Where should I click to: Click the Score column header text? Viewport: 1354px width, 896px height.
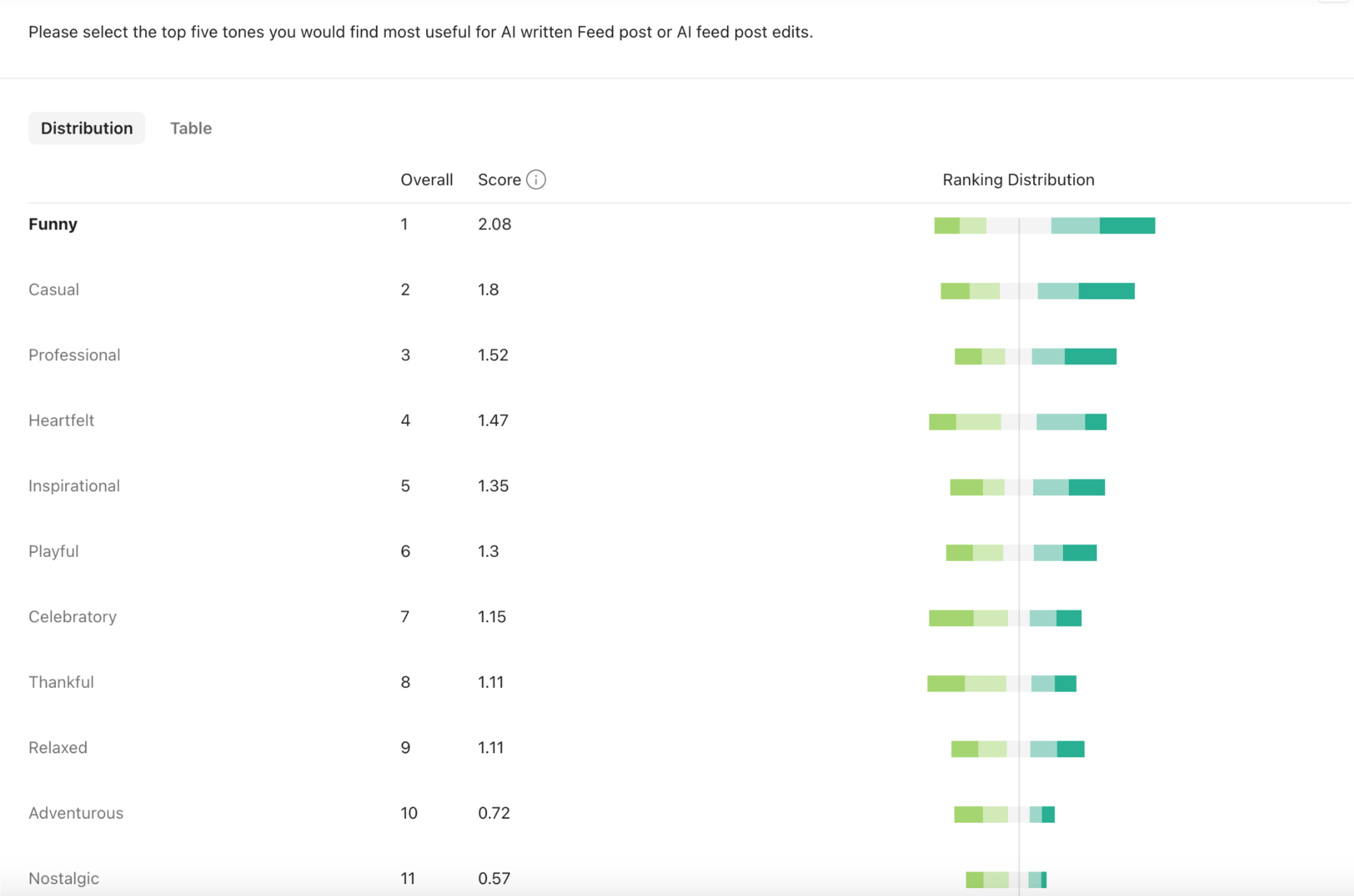click(499, 179)
